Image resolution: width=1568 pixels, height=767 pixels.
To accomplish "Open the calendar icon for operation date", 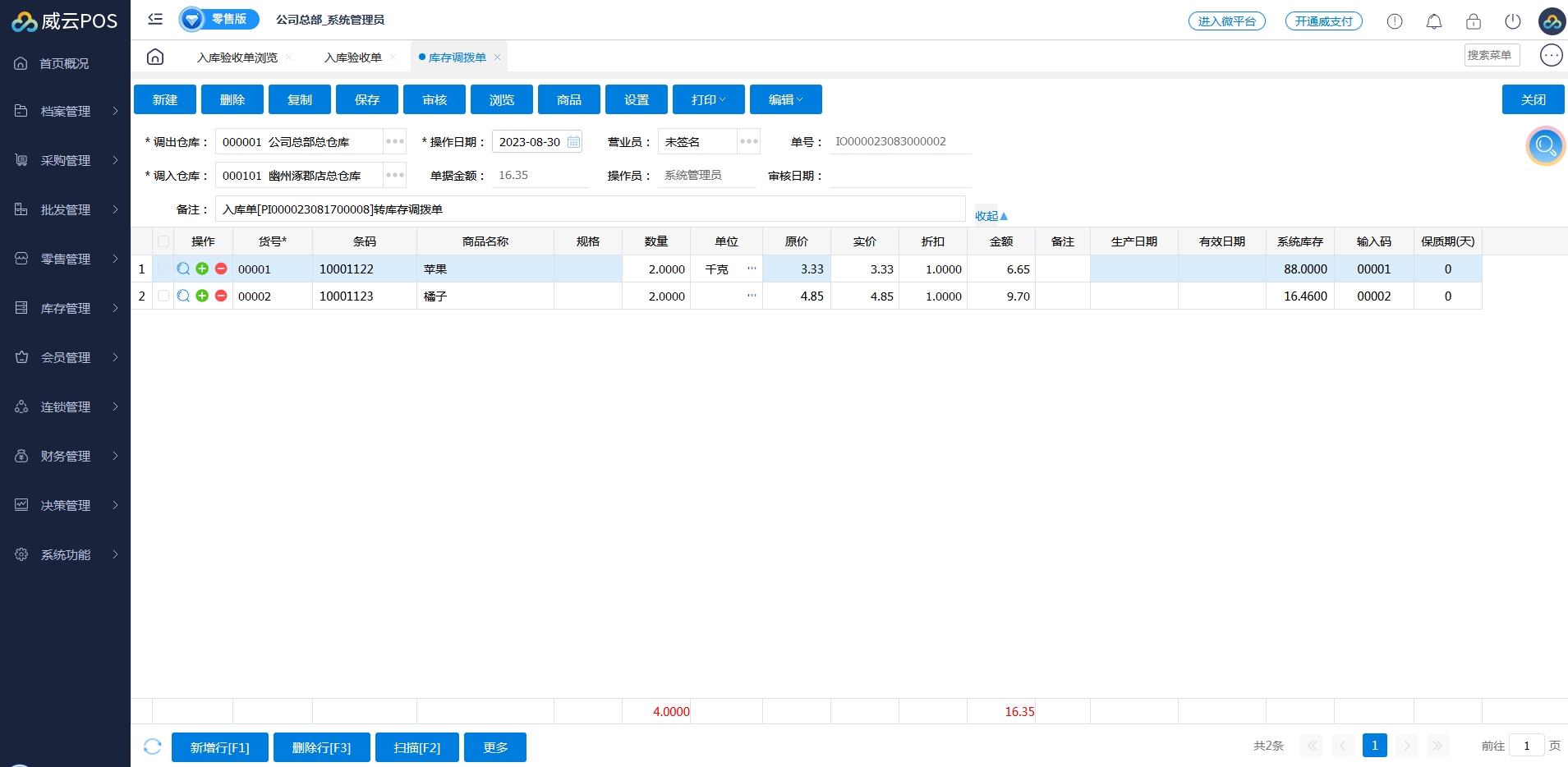I will coord(573,142).
